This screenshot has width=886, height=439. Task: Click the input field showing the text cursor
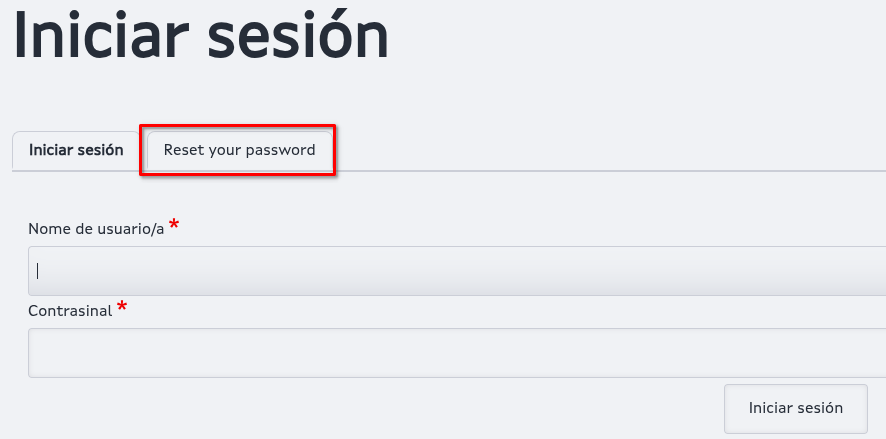coord(457,271)
